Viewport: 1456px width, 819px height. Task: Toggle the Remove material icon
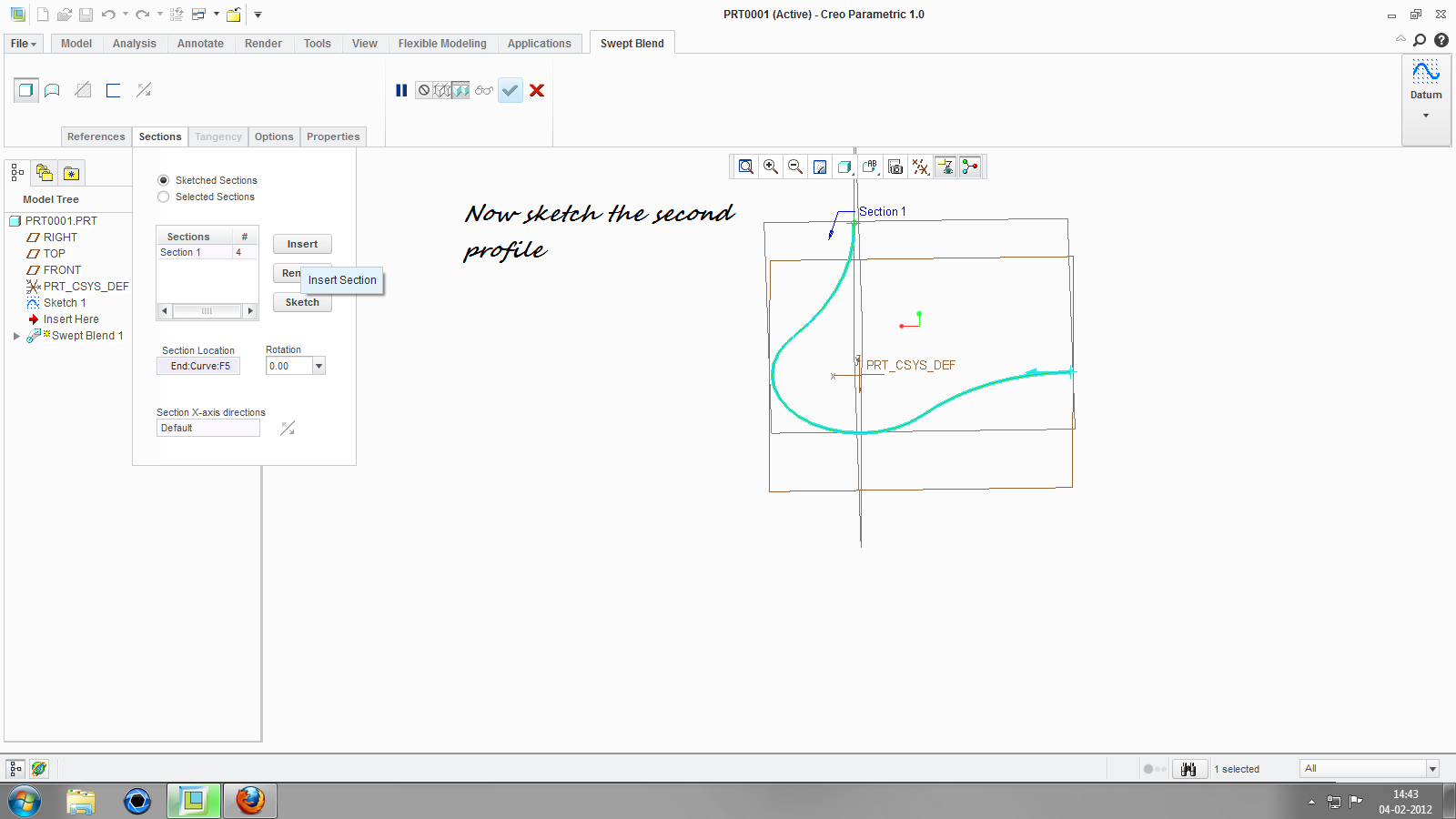(x=83, y=90)
